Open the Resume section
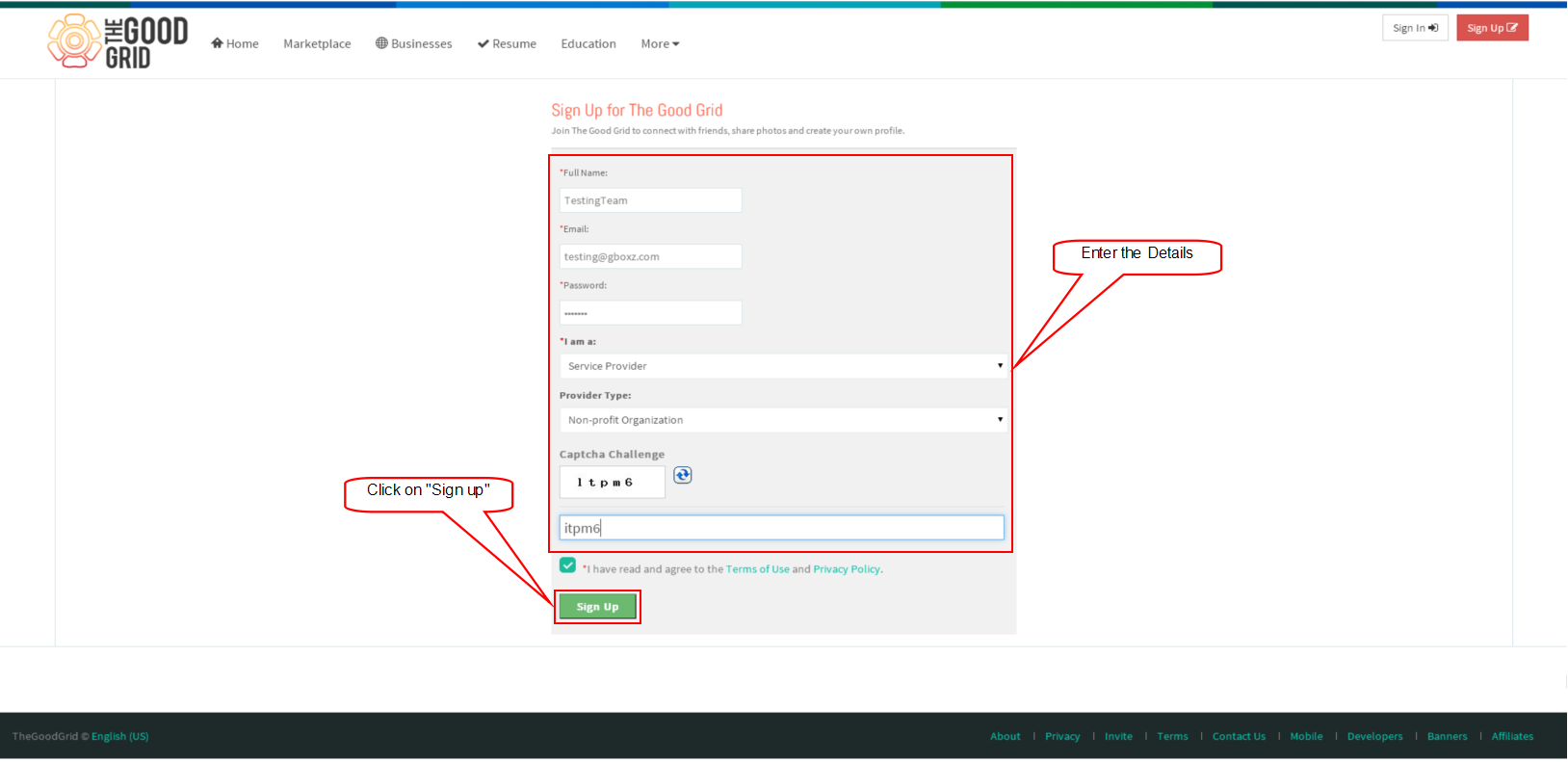The image size is (1568, 762). click(x=507, y=43)
